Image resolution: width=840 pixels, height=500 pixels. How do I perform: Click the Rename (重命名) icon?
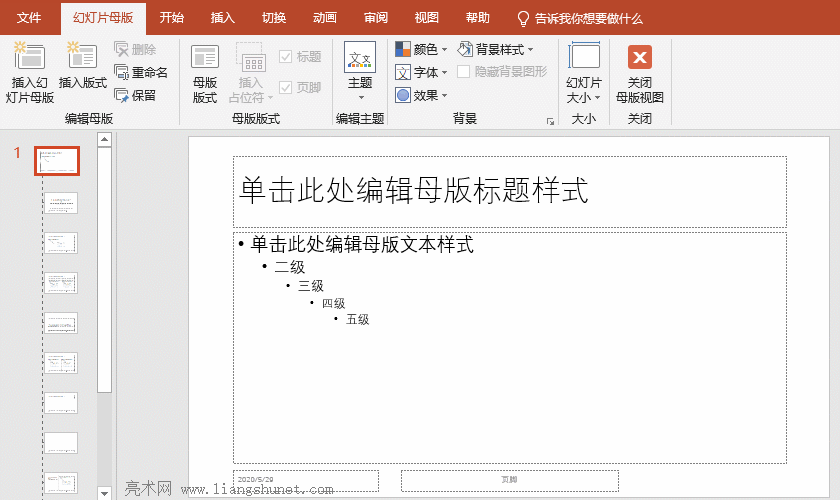(122, 72)
